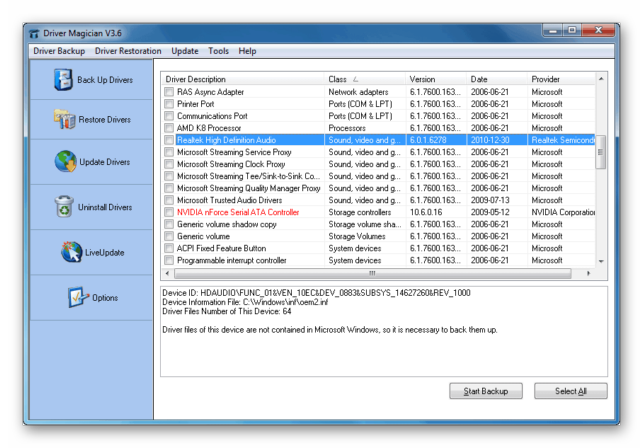Viewport: 643px width, 448px height.
Task: Tick the Realtek High Definition Audio checkbox
Action: click(169, 140)
